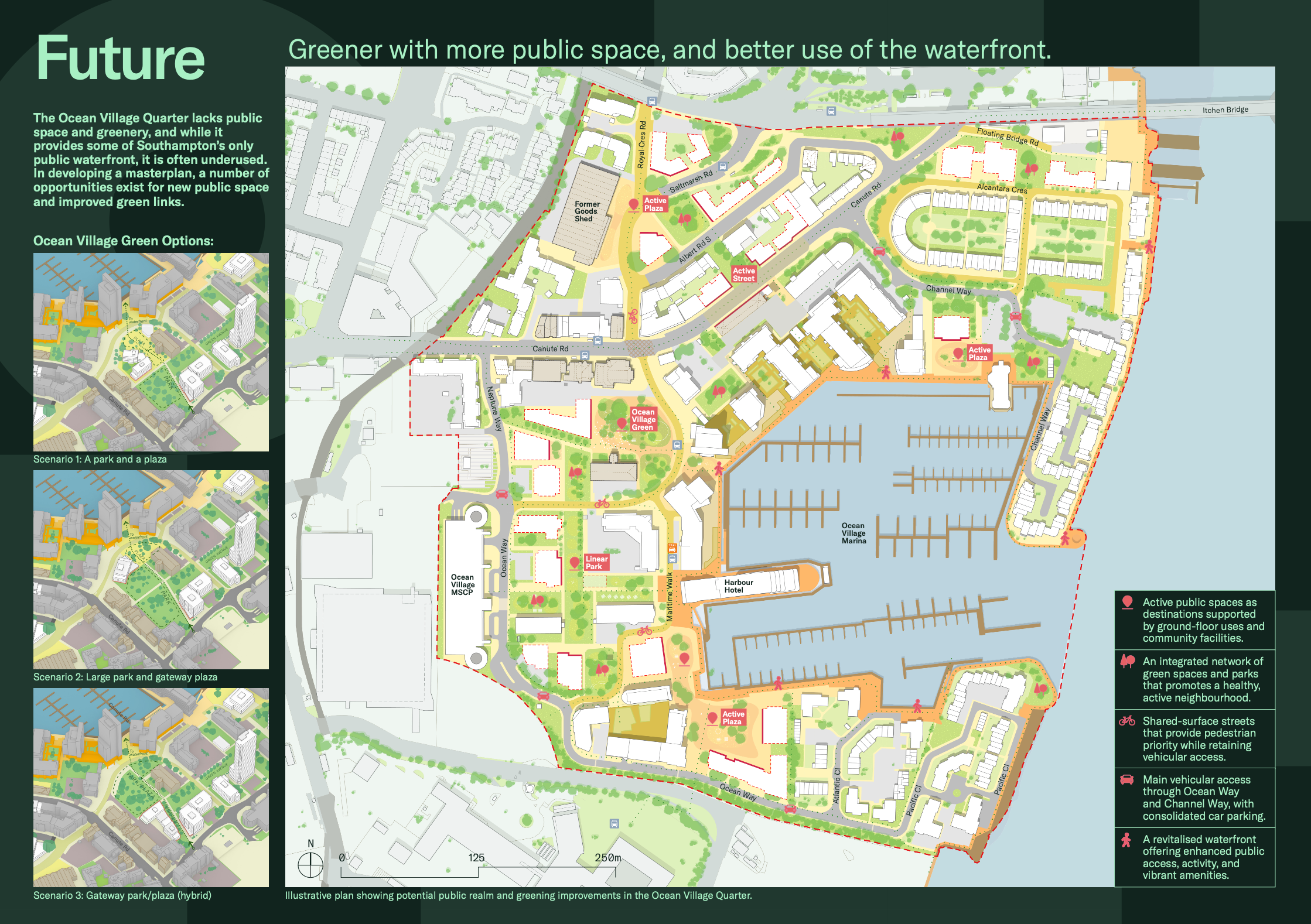This screenshot has width=1311, height=924.
Task: Click Active Plaza label near Channel Way
Action: pyautogui.click(x=979, y=354)
